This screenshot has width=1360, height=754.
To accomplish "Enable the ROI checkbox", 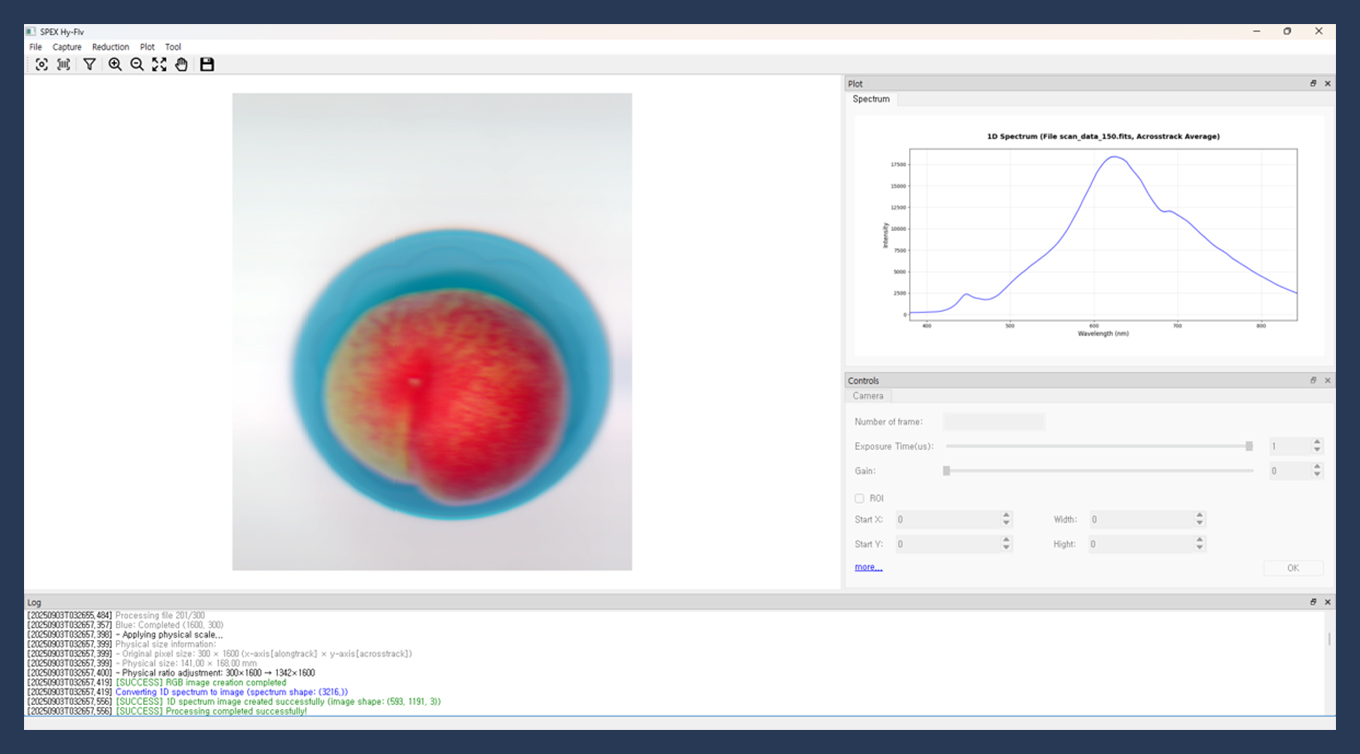I will (x=859, y=498).
